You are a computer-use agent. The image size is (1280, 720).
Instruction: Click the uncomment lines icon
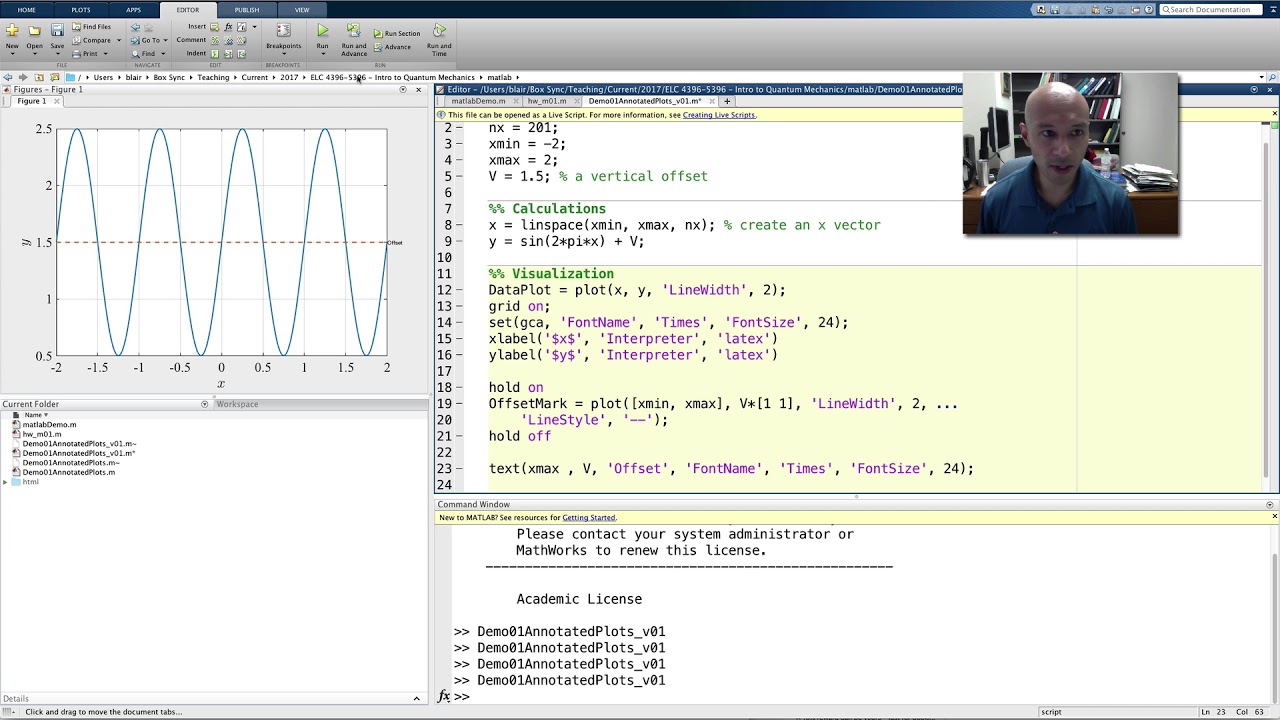(228, 40)
